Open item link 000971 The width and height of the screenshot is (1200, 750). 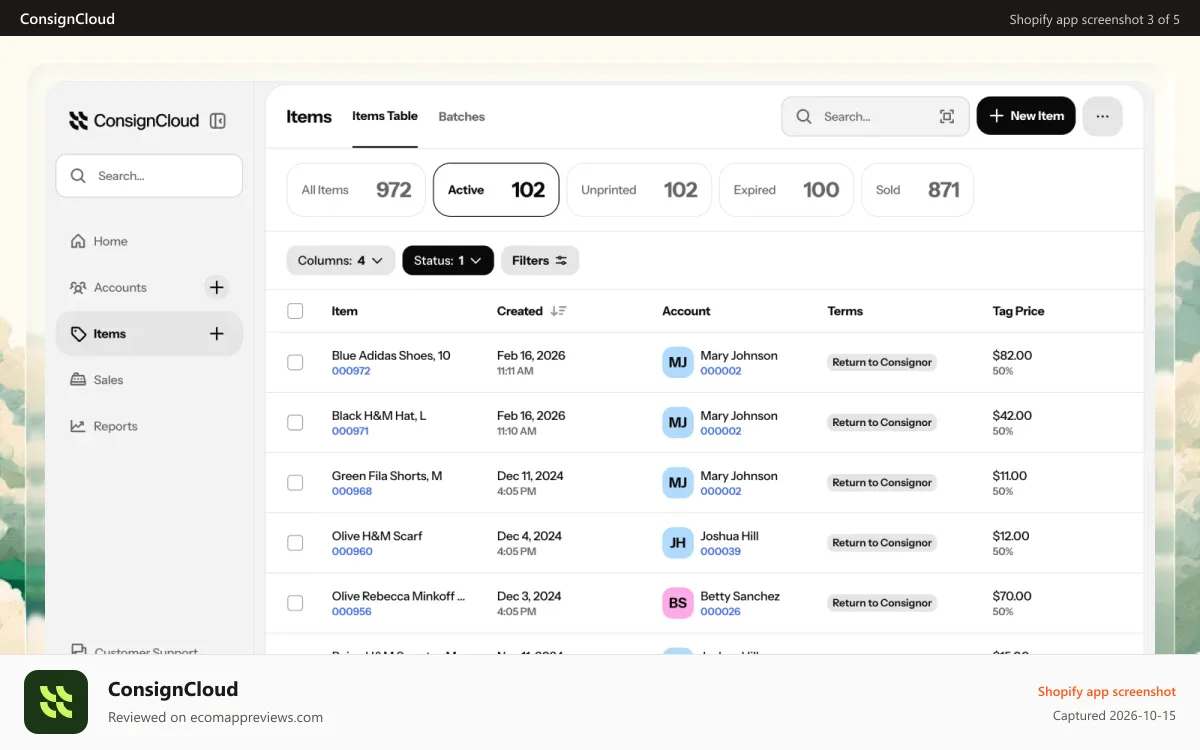coord(350,431)
